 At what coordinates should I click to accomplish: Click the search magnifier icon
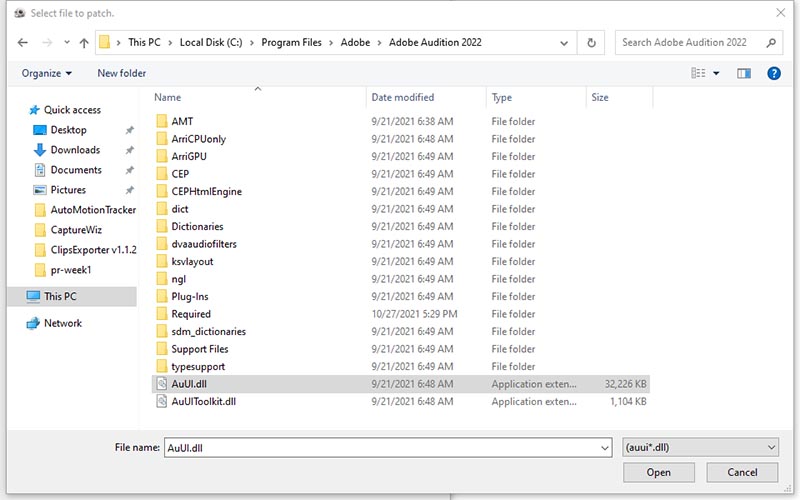point(771,43)
